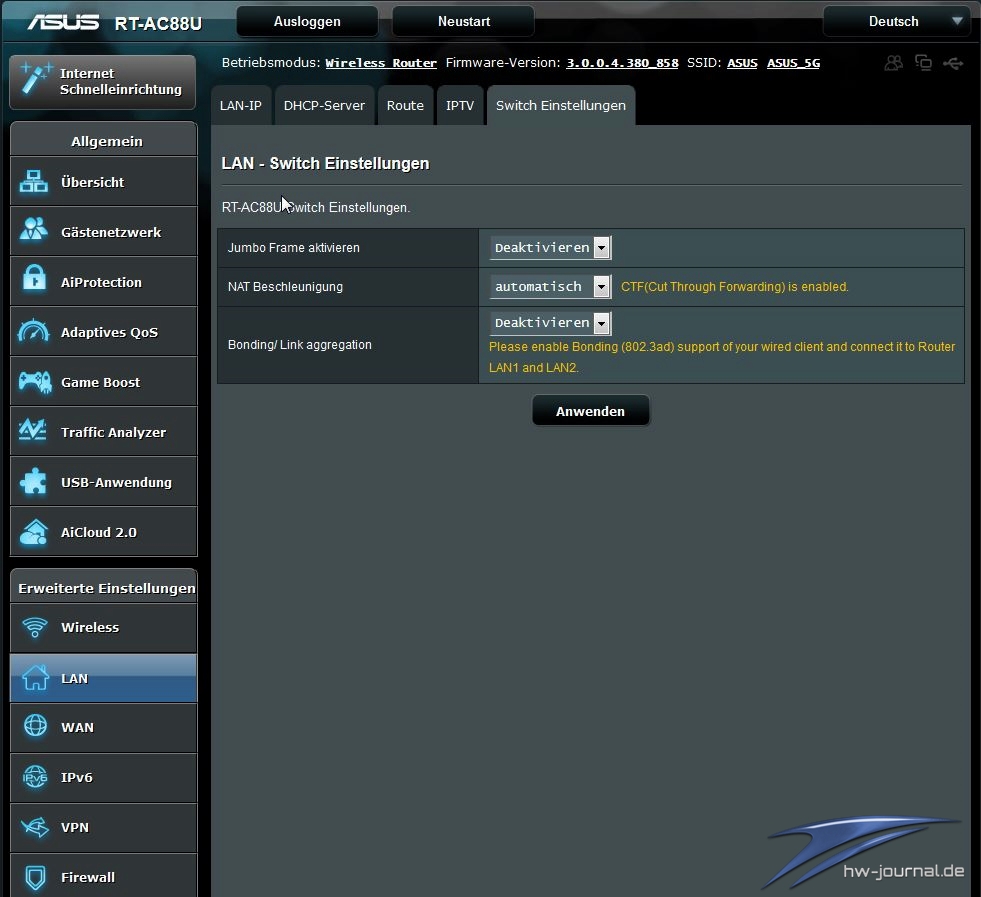Open the NAT Beschleunigung dropdown

pos(551,286)
